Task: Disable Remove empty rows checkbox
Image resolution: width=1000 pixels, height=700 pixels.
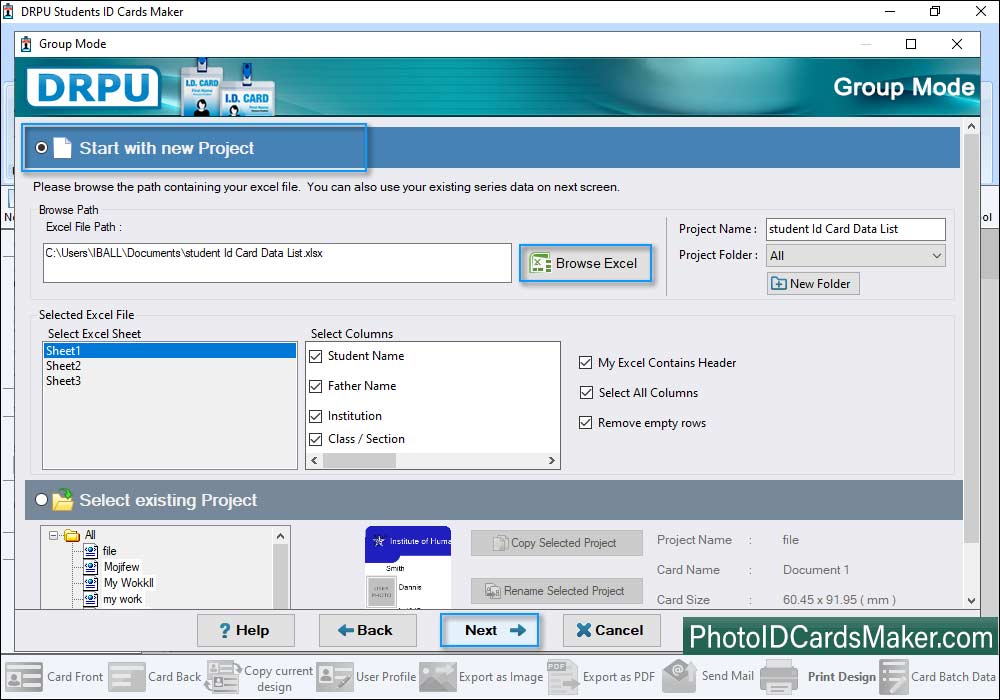Action: (x=585, y=423)
